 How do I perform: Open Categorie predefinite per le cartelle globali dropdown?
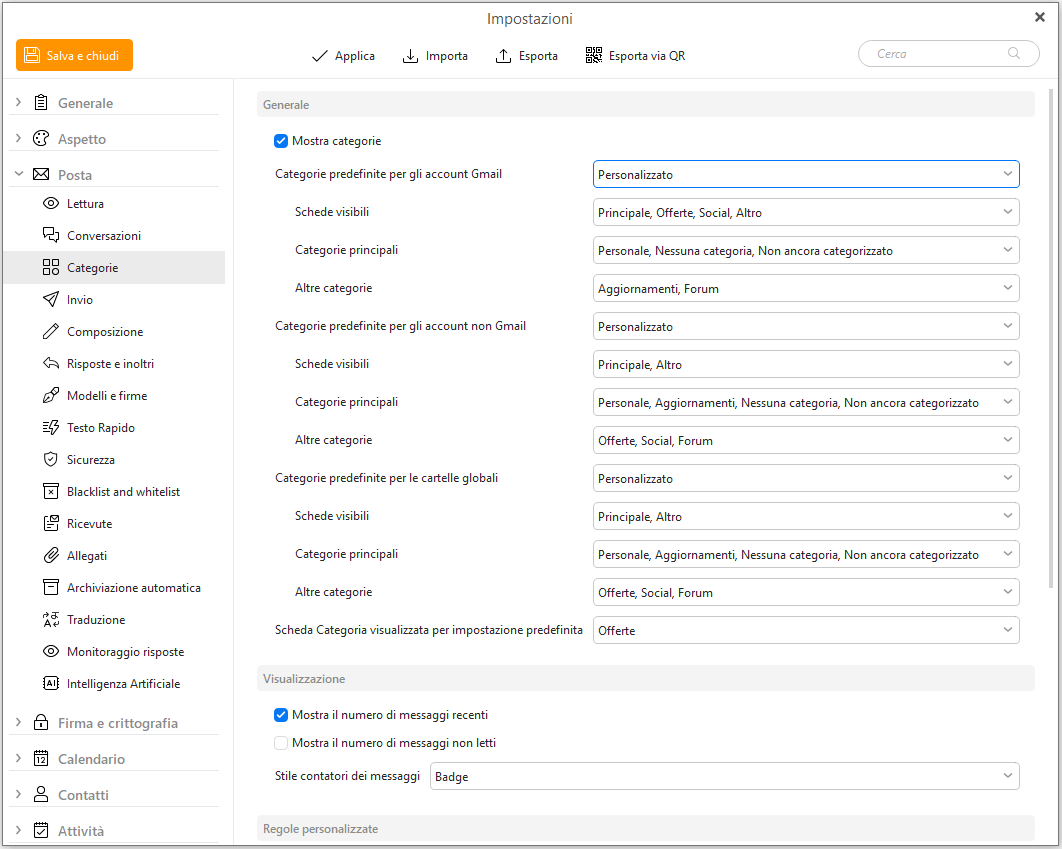pyautogui.click(x=806, y=478)
